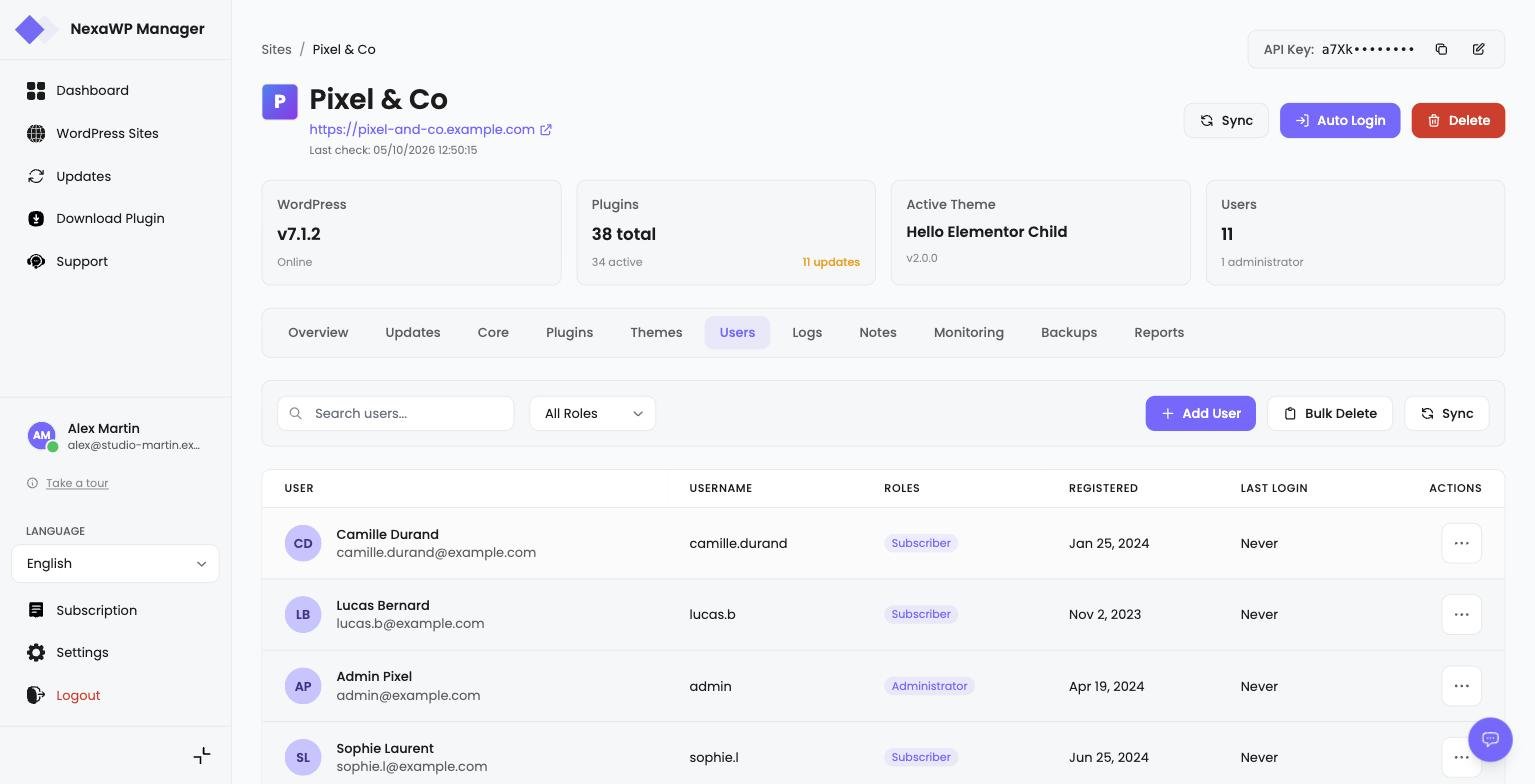
Task: Click the AM user avatar
Action: [x=41, y=436]
